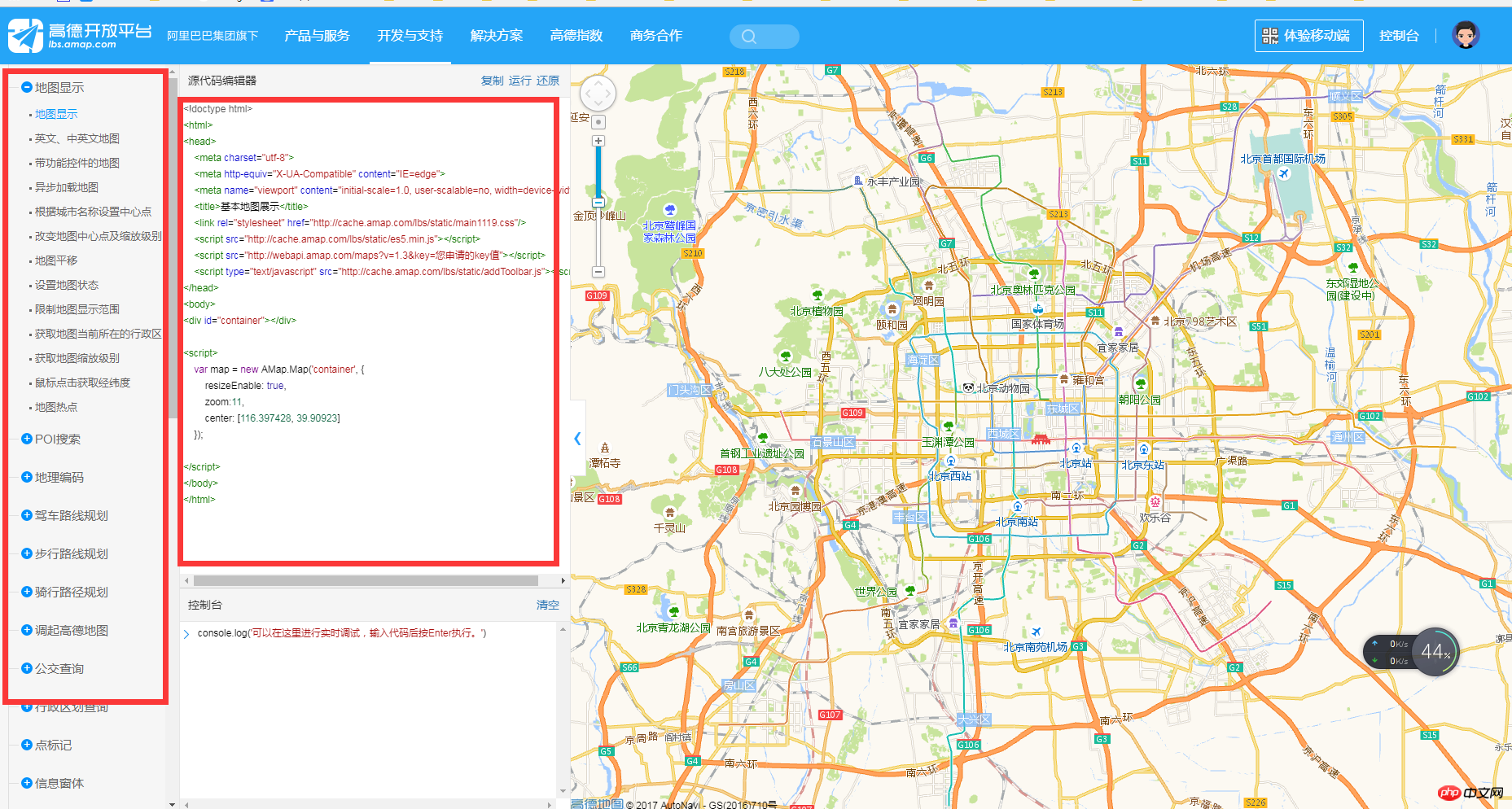This screenshot has height=809, width=1512.
Task: Click the Beijing Zoo panda icon
Action: coord(968,387)
